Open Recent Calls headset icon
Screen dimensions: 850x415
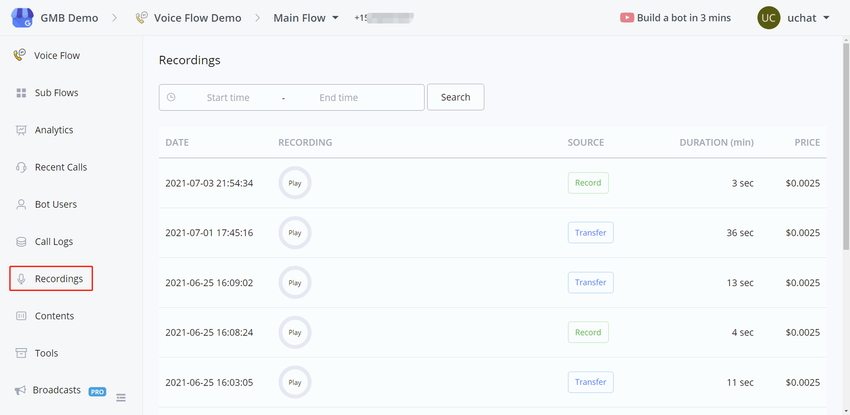pyautogui.click(x=21, y=167)
